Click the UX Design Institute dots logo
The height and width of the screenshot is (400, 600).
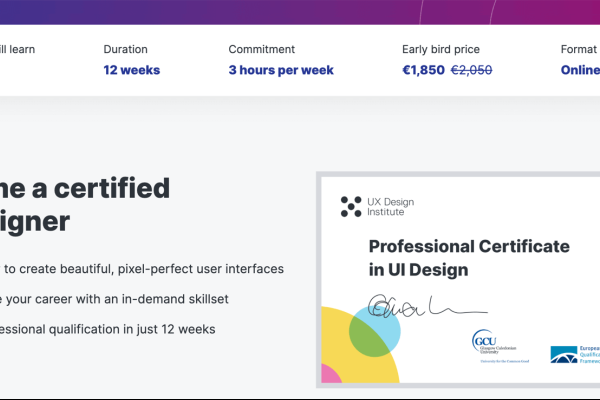coord(351,206)
